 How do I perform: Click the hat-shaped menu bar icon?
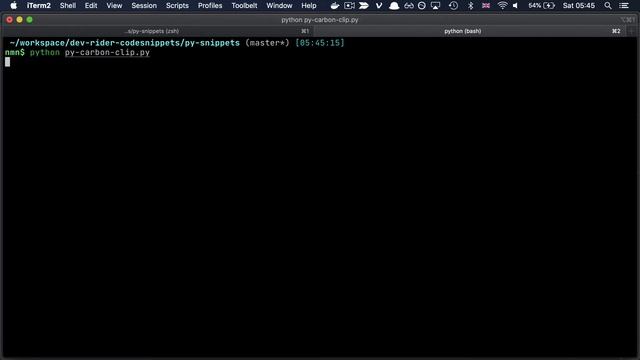pyautogui.click(x=394, y=6)
